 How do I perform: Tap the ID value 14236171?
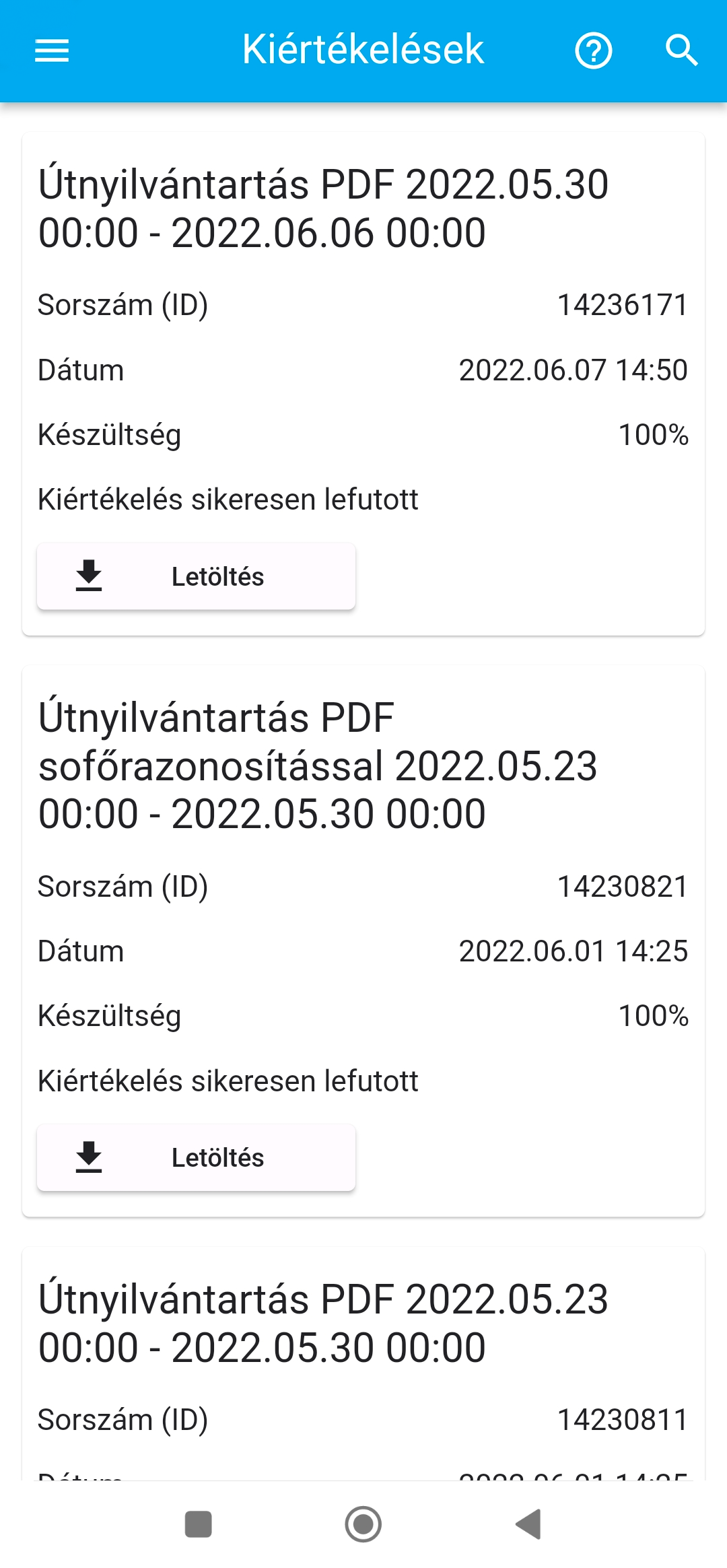click(x=622, y=305)
